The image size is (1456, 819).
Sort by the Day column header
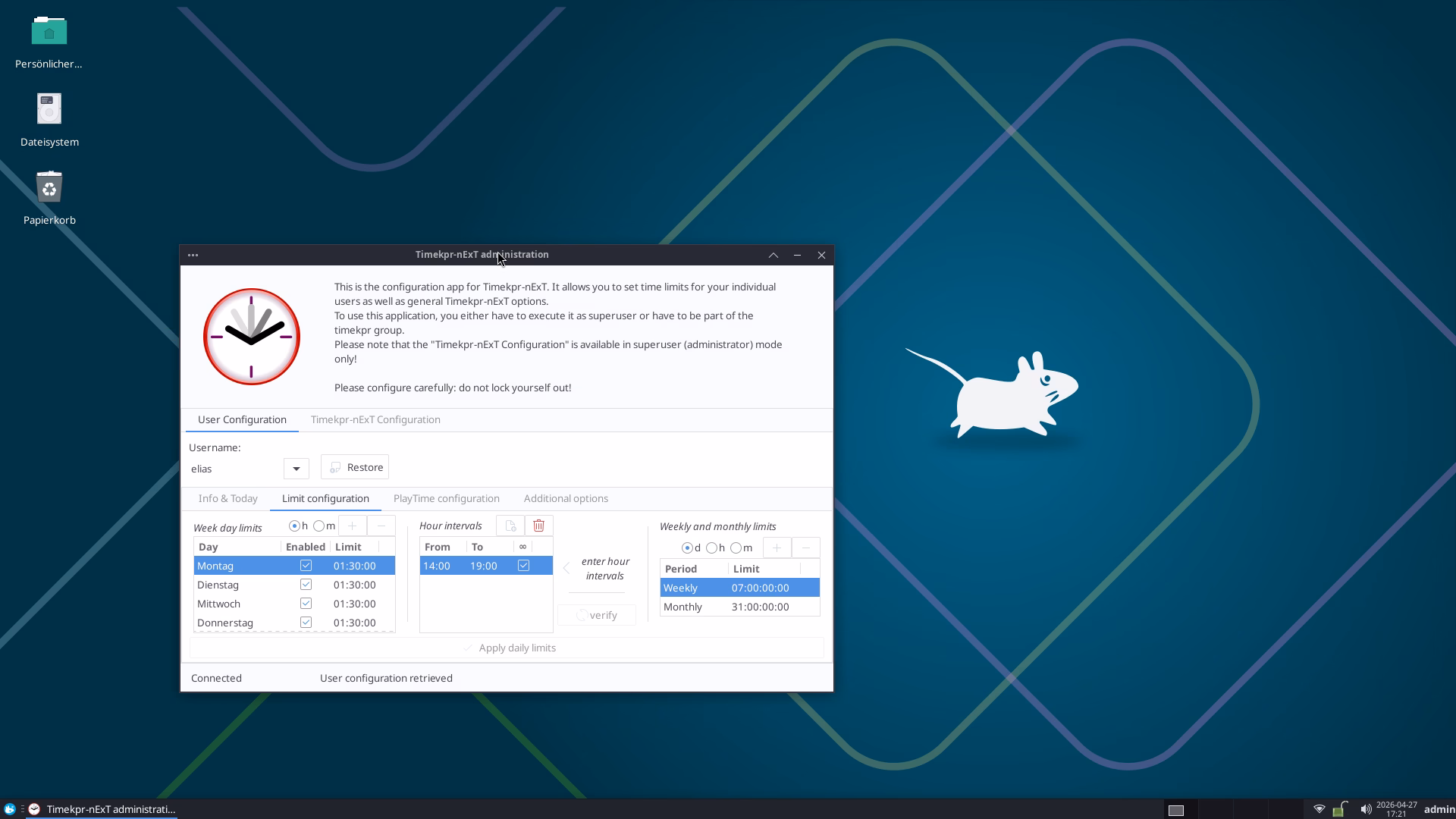click(237, 547)
